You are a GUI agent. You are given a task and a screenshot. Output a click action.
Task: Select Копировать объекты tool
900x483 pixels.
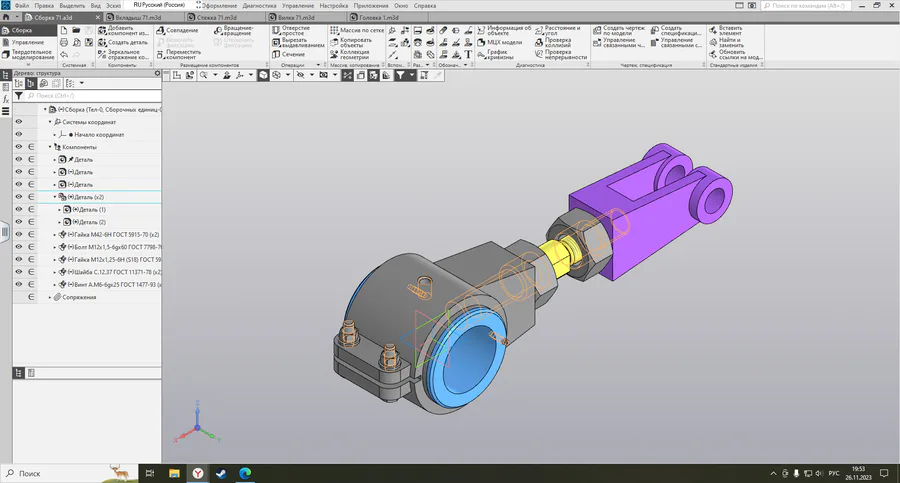click(351, 42)
